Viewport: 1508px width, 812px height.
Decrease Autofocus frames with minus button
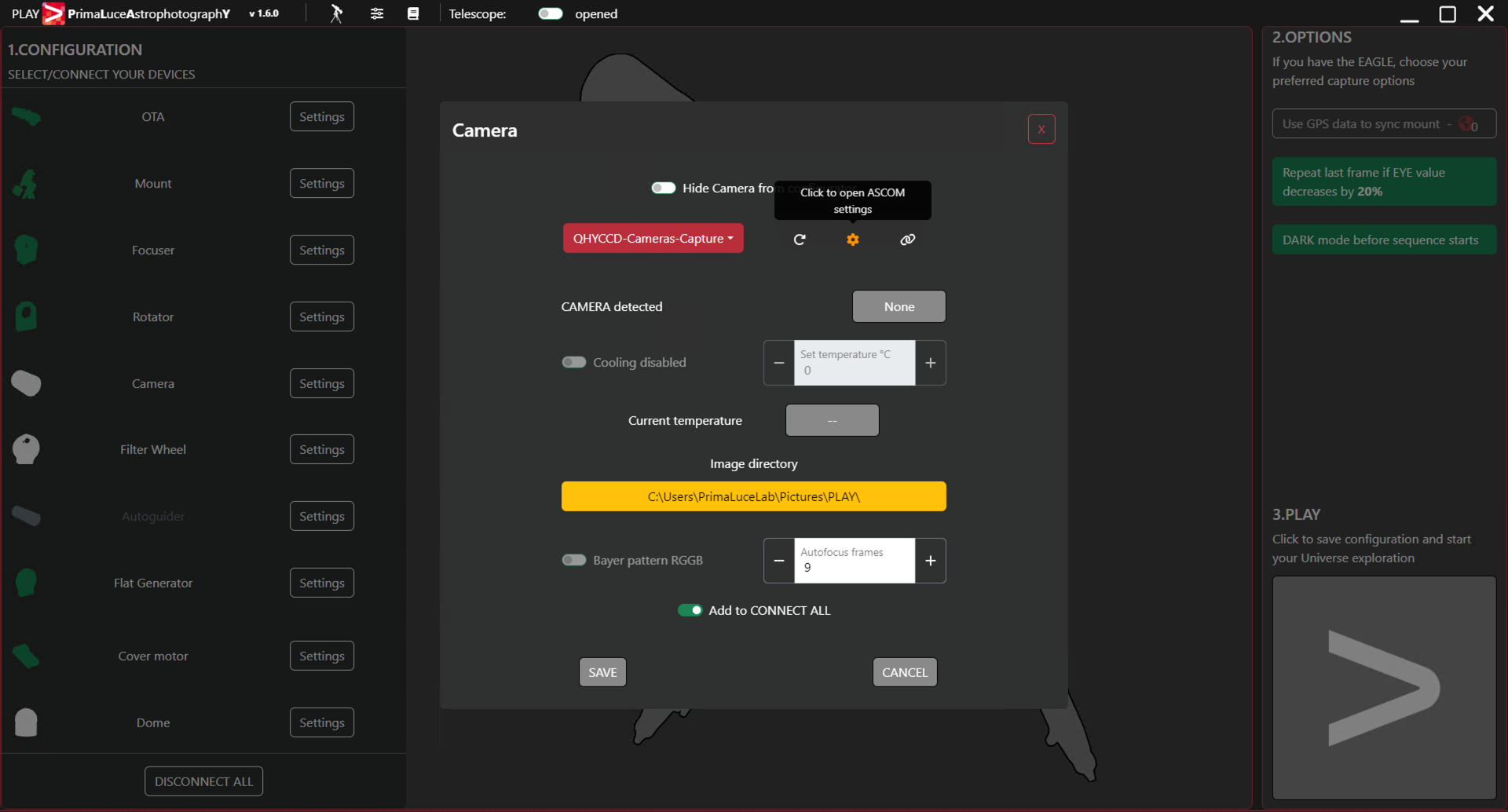[x=779, y=561]
